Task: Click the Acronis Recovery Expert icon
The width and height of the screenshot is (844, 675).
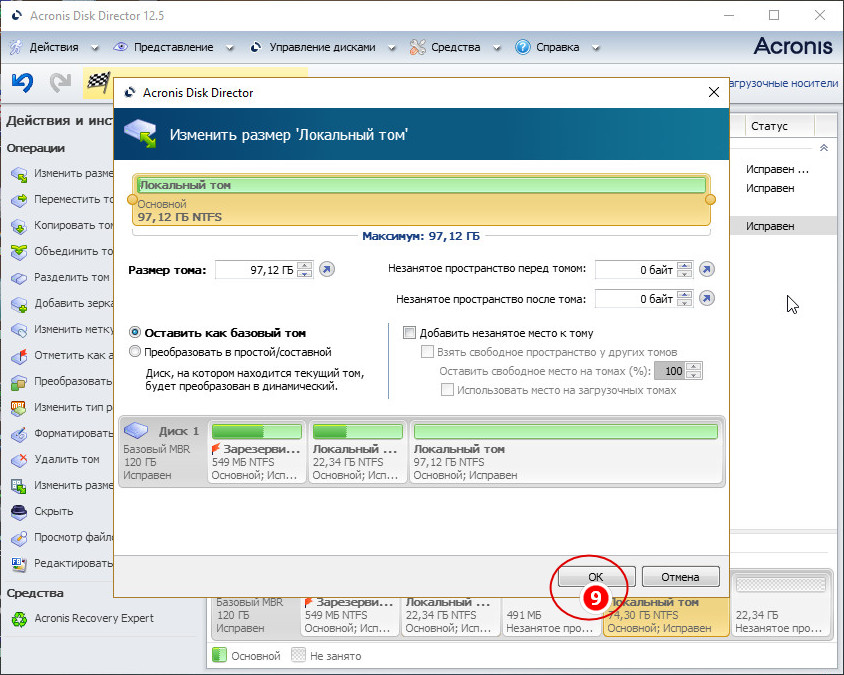Action: [19, 618]
